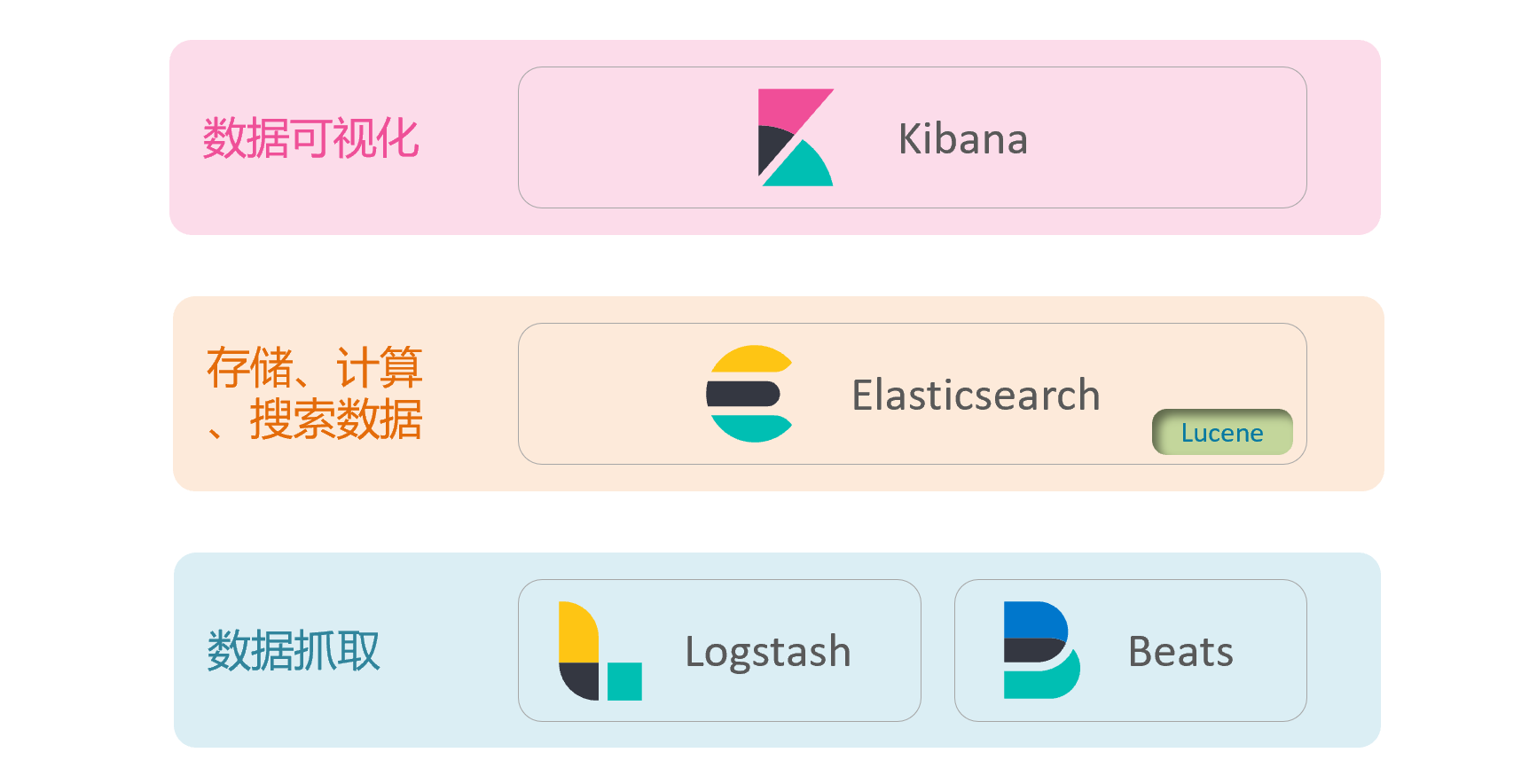Screen dimensions: 1537x784
Task: Select the 存储、计算 heading line
Action: tap(314, 367)
